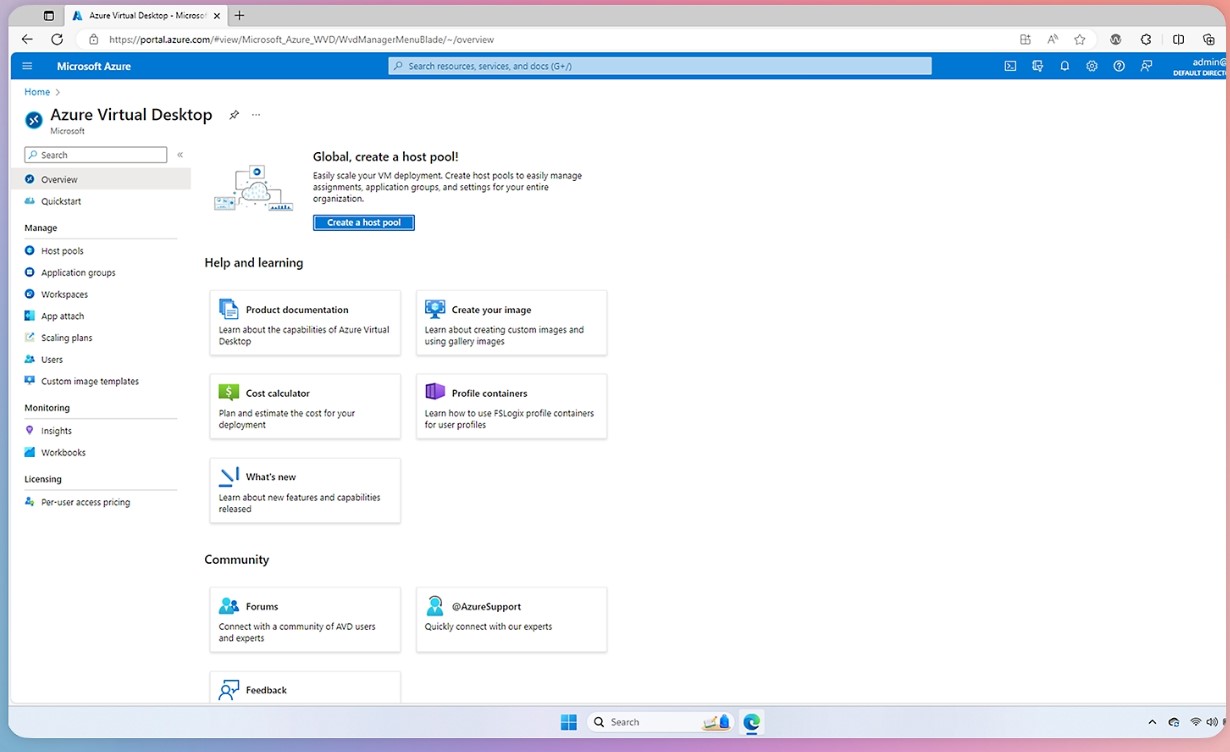This screenshot has height=752, width=1230.
Task: Open the notifications bell
Action: pyautogui.click(x=1064, y=66)
